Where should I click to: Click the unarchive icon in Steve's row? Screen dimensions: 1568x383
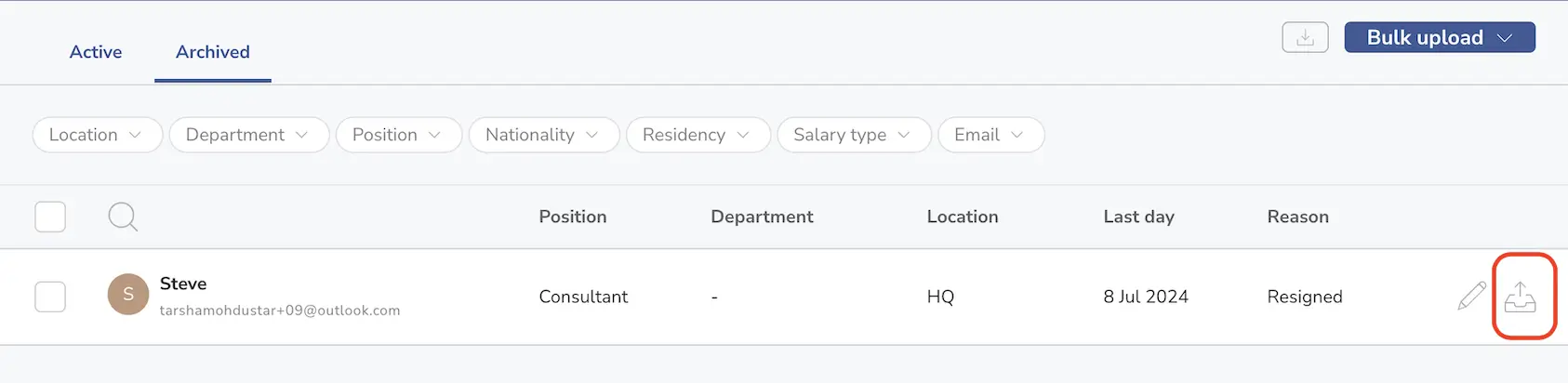click(1521, 297)
